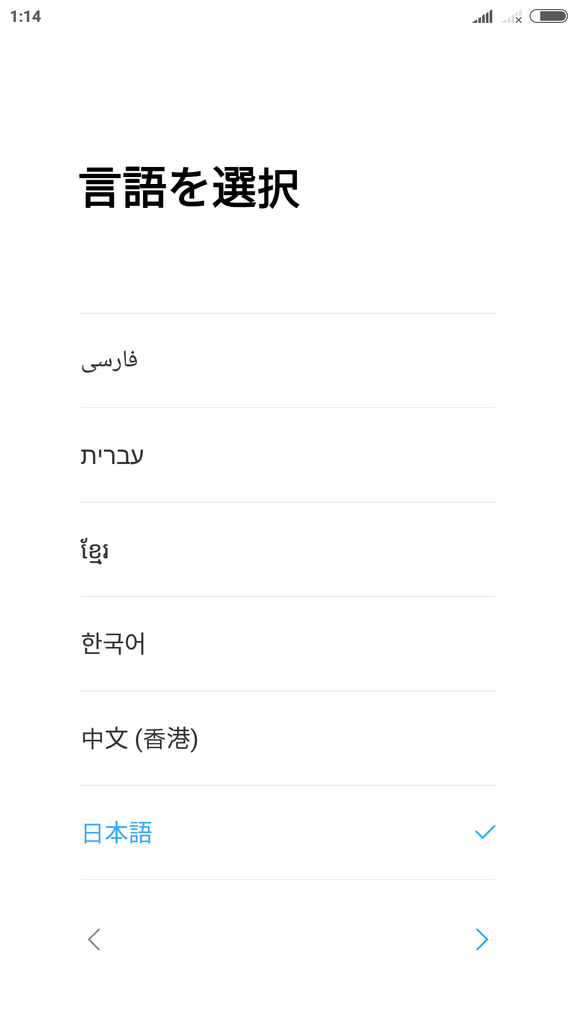This screenshot has height=1024, width=576.
Task: Tap the blue next arrow
Action: click(482, 939)
